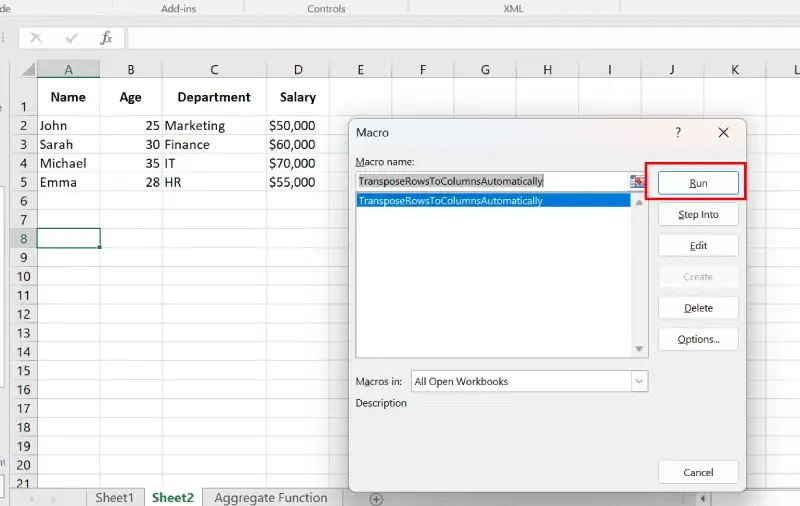Click the Step Into button
The image size is (800, 506).
[698, 215]
